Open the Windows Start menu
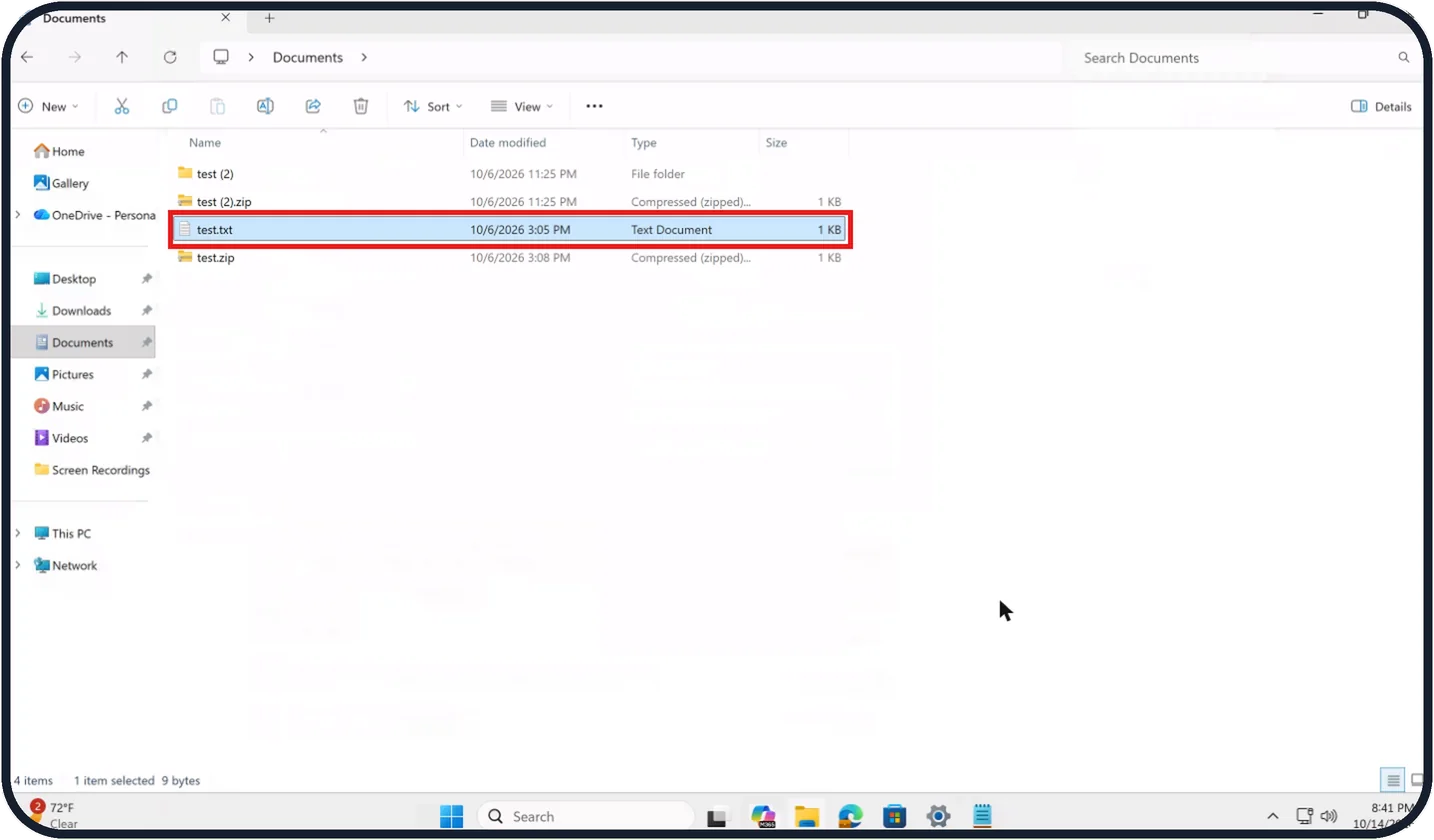This screenshot has width=1434, height=840. pyautogui.click(x=451, y=816)
